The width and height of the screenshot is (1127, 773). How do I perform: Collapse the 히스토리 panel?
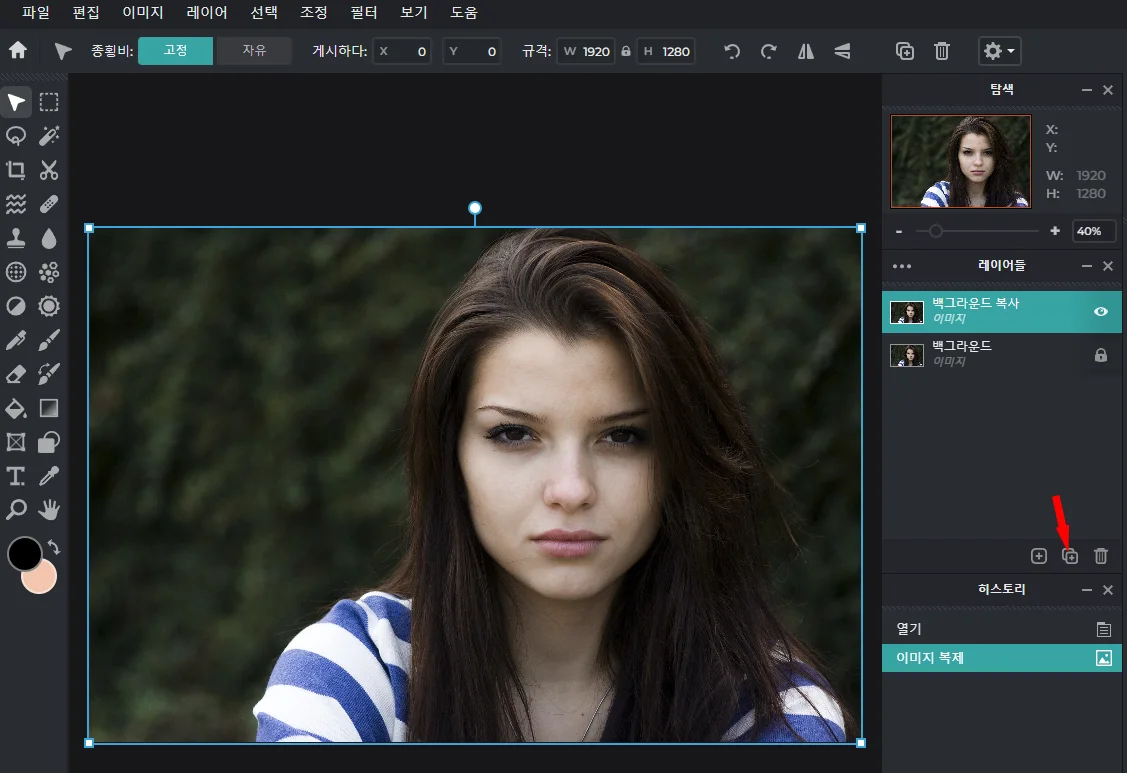[1087, 590]
